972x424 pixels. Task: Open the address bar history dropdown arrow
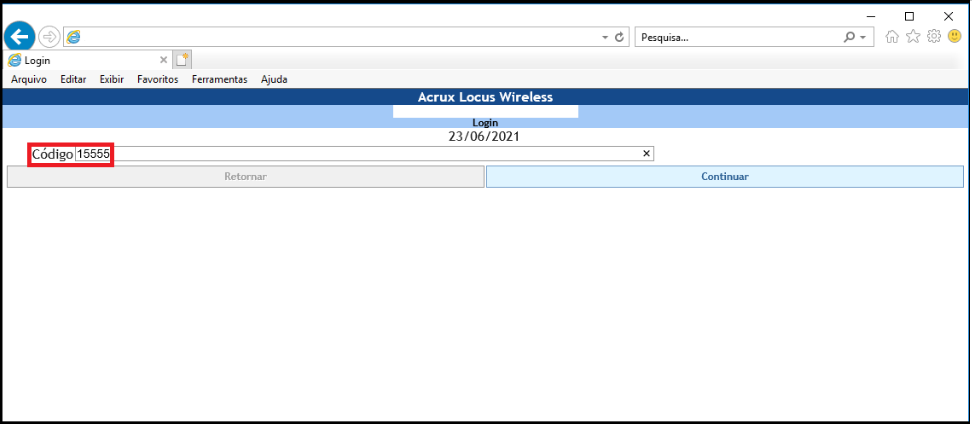pos(605,37)
